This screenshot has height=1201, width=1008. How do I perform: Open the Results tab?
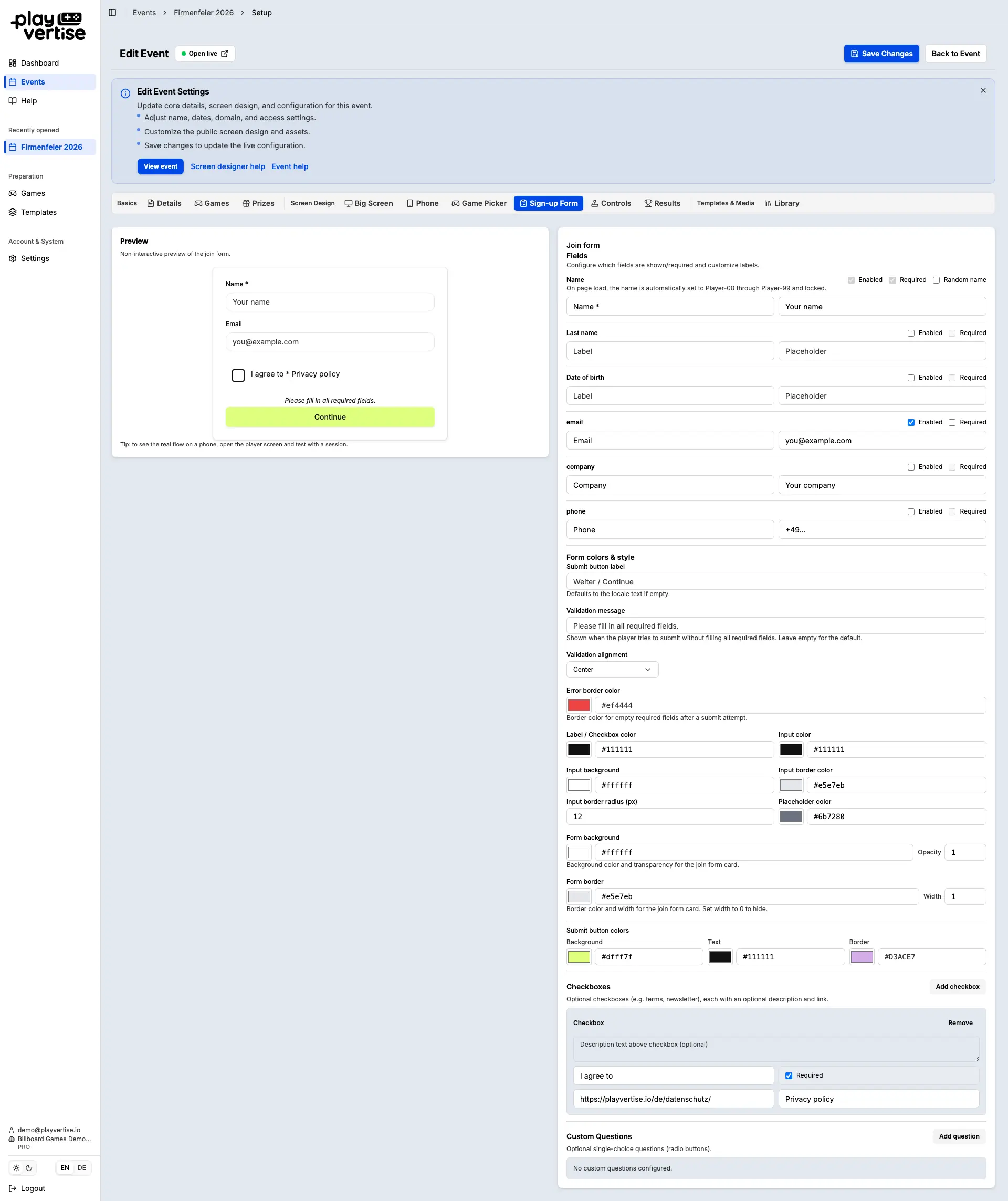(x=662, y=203)
